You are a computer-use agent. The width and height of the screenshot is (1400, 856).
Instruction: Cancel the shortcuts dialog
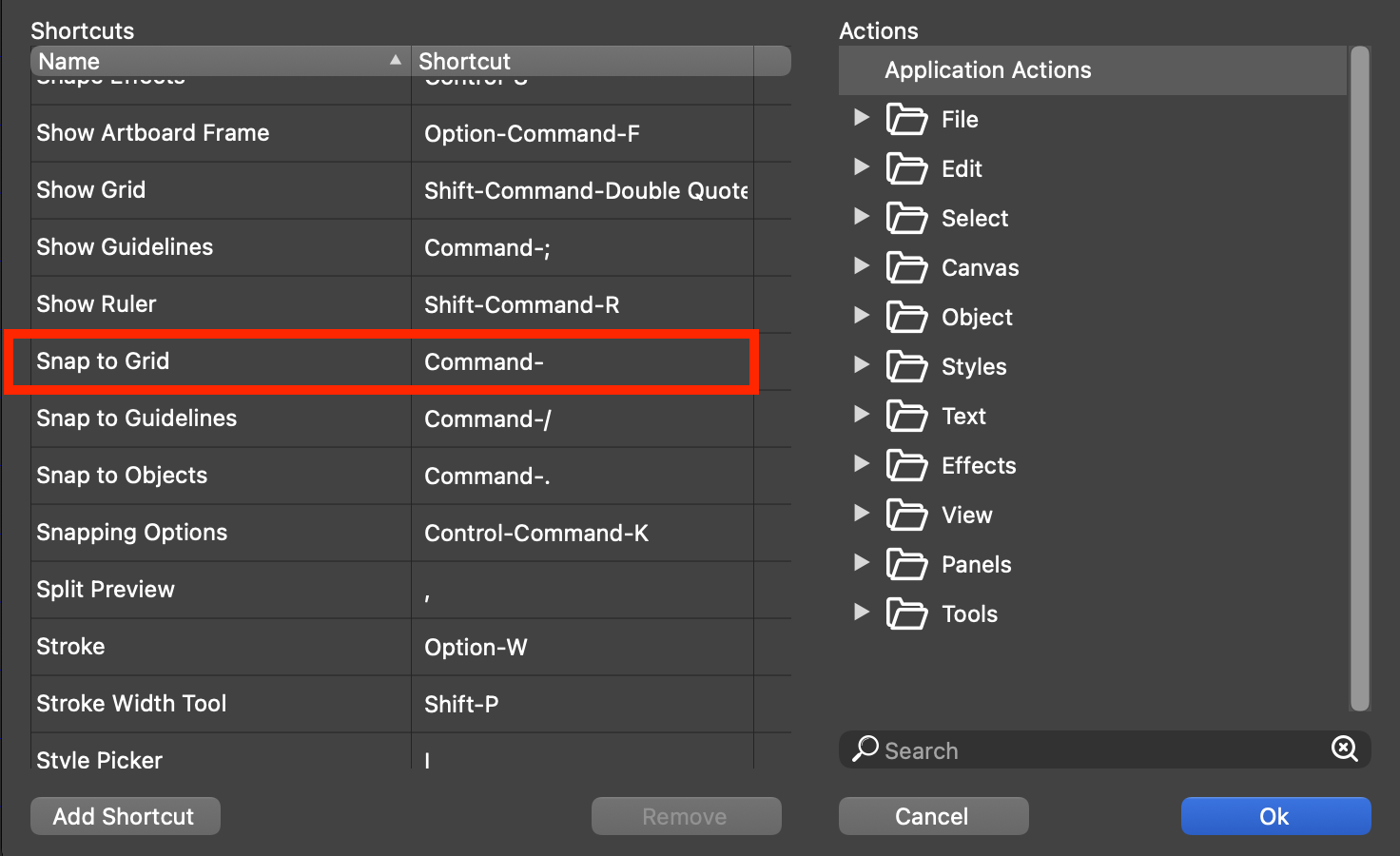[932, 816]
